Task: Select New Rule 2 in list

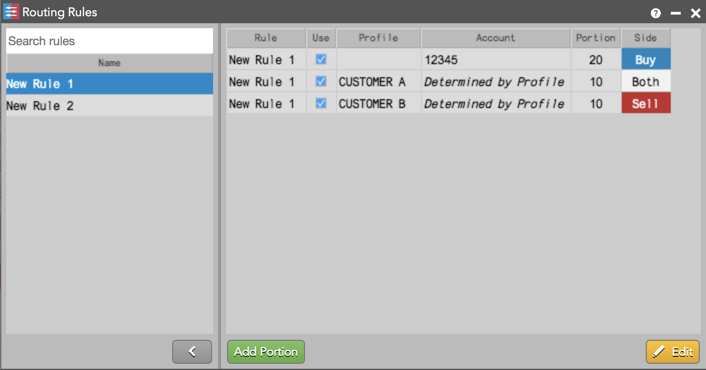Action: pos(109,106)
